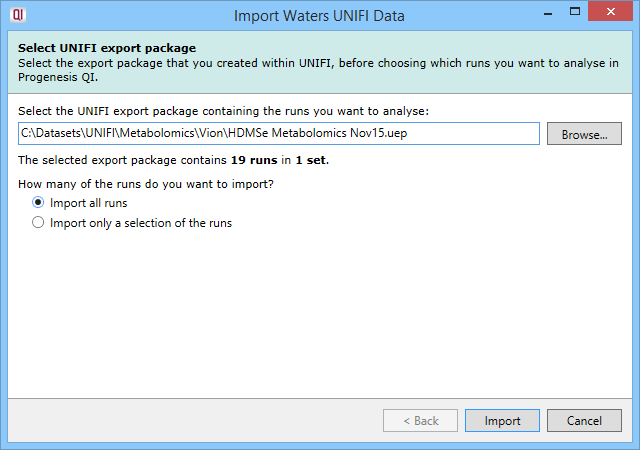
Task: Maximize the import dialog window
Action: tap(575, 11)
